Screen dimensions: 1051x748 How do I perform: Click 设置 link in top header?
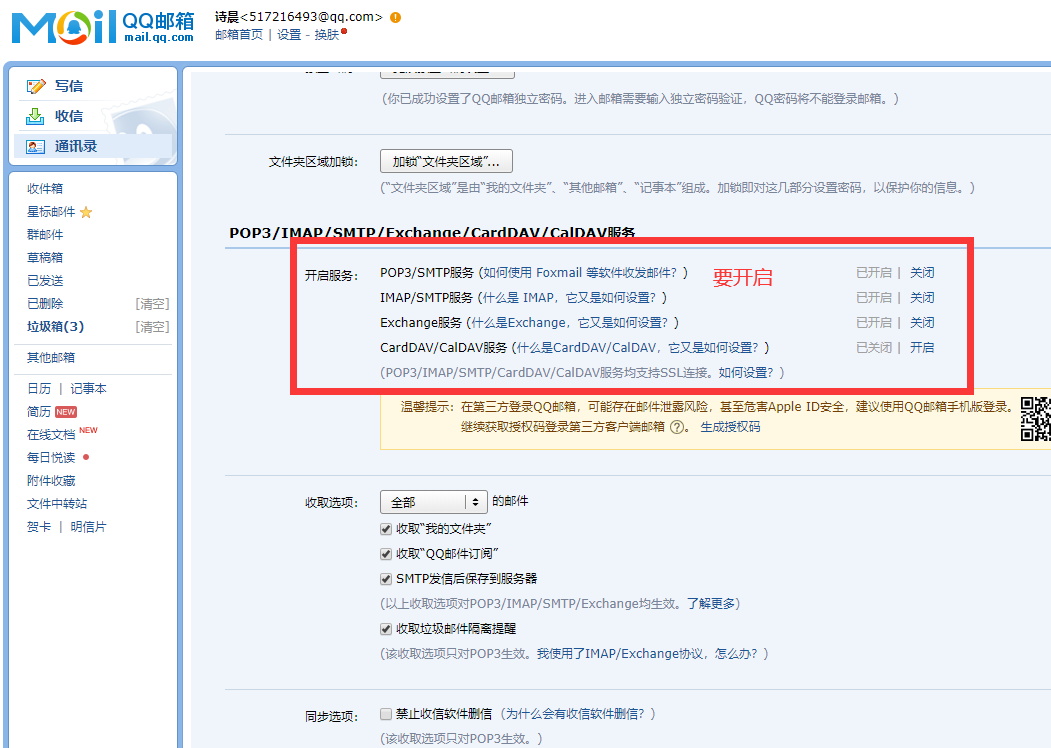click(x=289, y=35)
